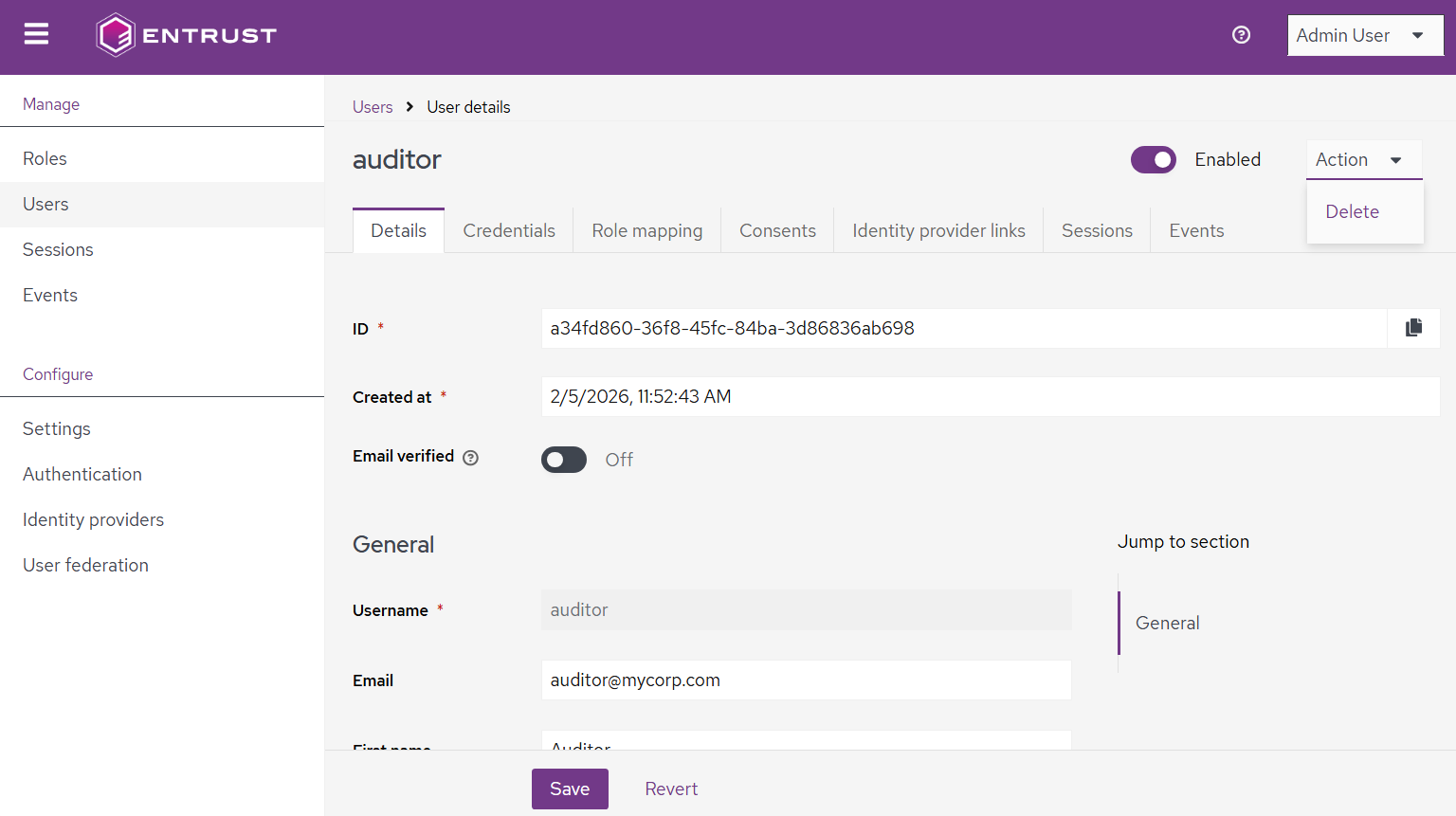Copy the user ID to clipboard
The image size is (1456, 816).
point(1413,328)
